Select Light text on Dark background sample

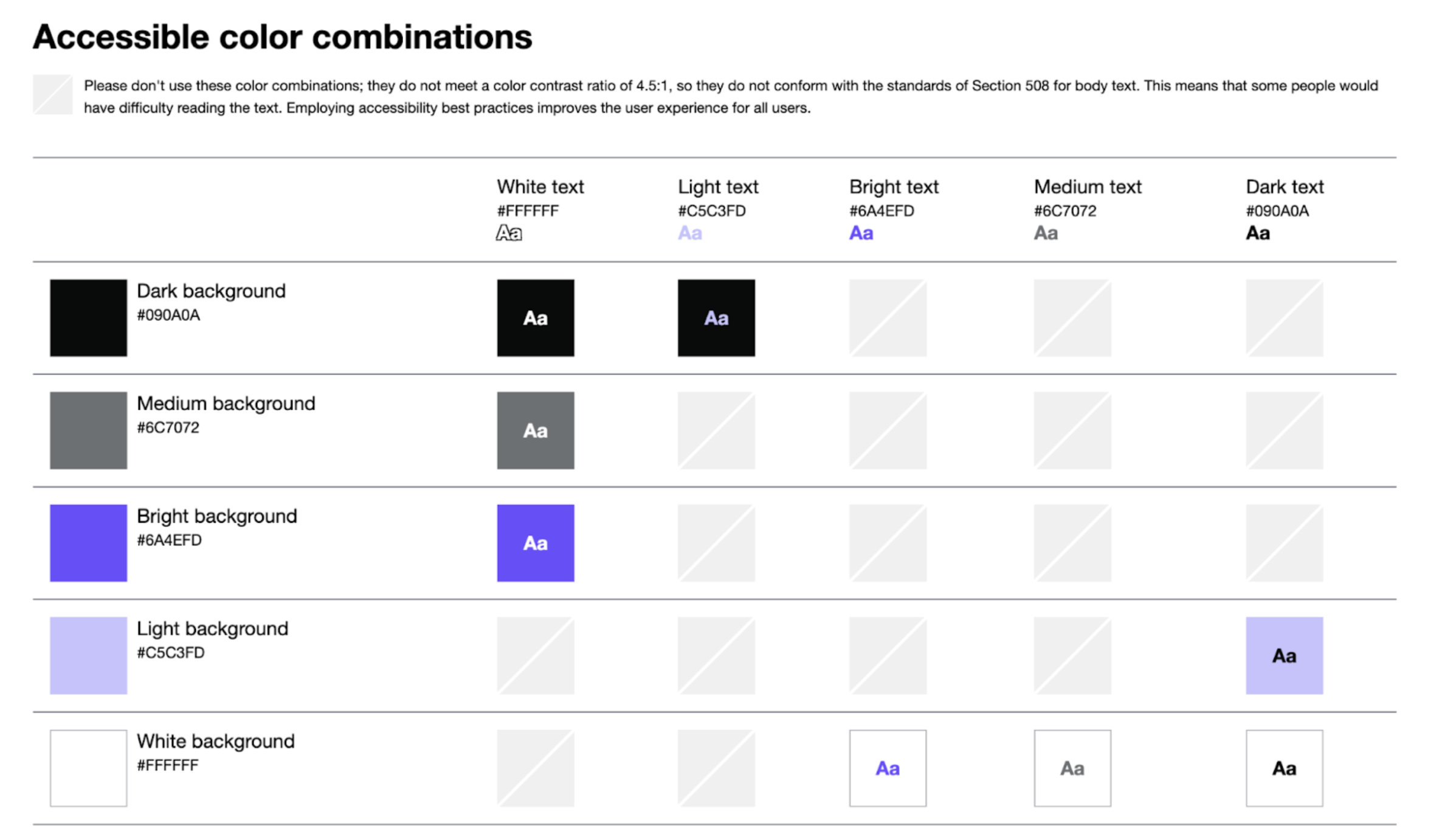[x=716, y=318]
